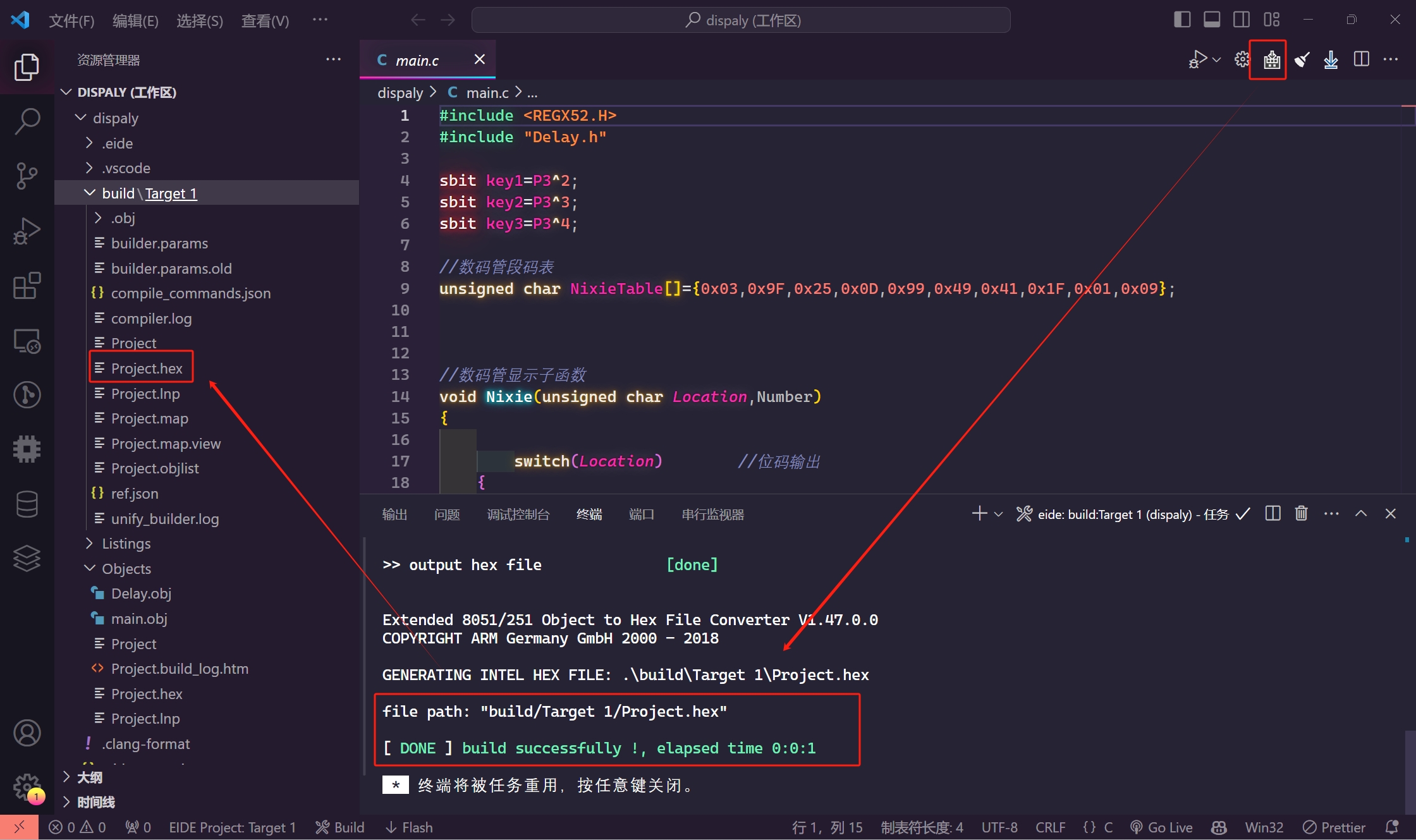
Task: Open the 选择(S) menu
Action: tap(200, 21)
